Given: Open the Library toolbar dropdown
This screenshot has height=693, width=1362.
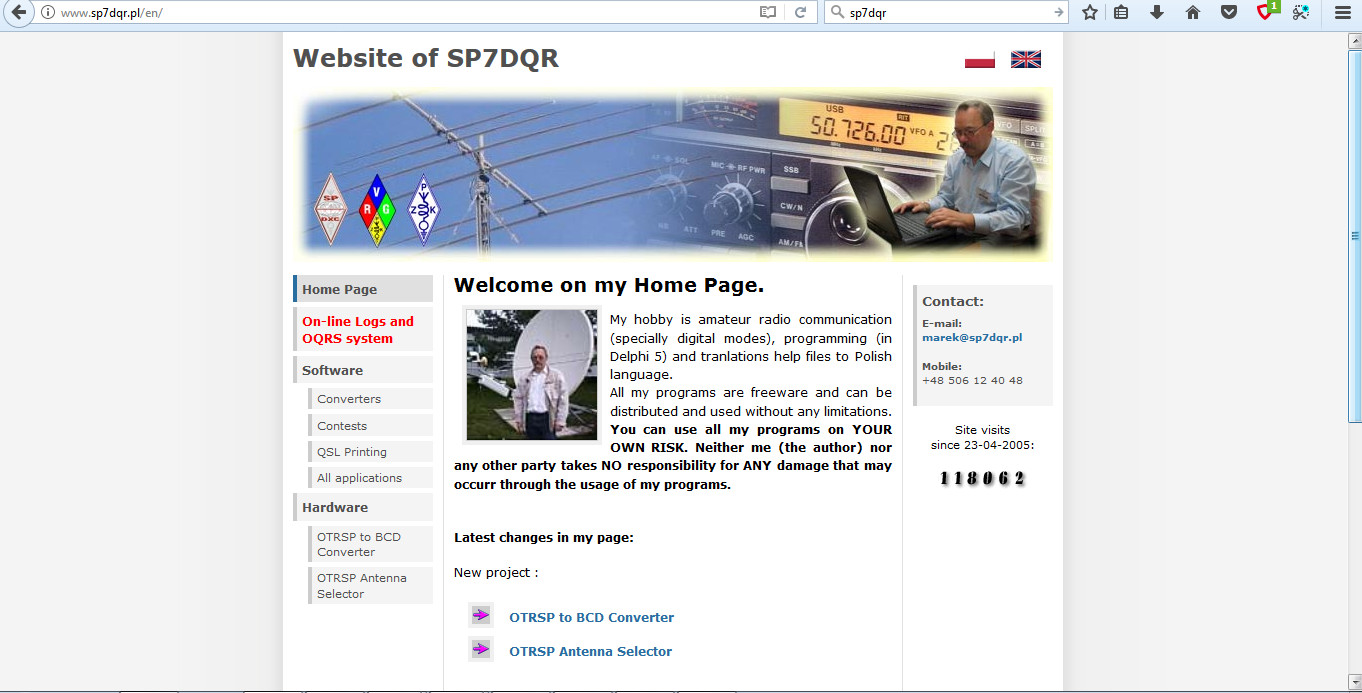Looking at the screenshot, I should [1120, 13].
